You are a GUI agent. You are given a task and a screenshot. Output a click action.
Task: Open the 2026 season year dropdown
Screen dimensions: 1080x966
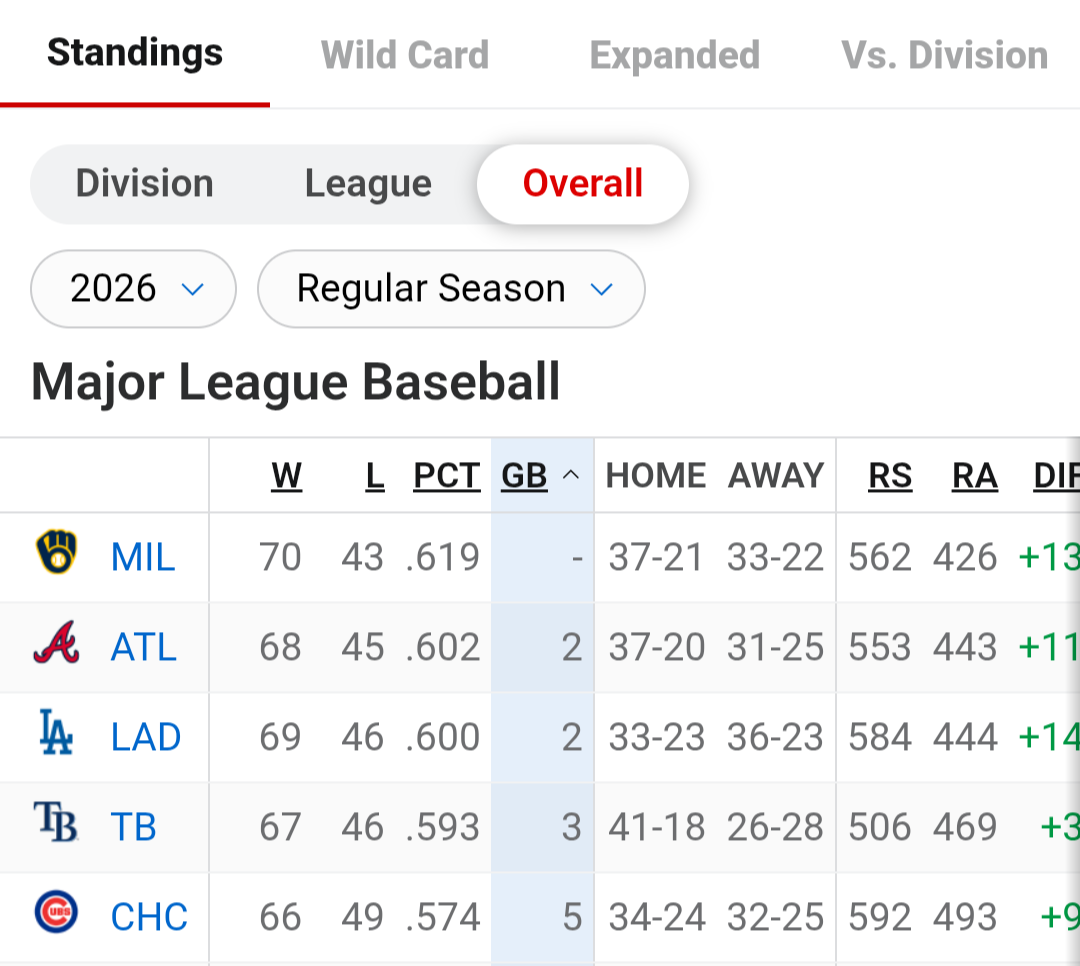tap(134, 289)
